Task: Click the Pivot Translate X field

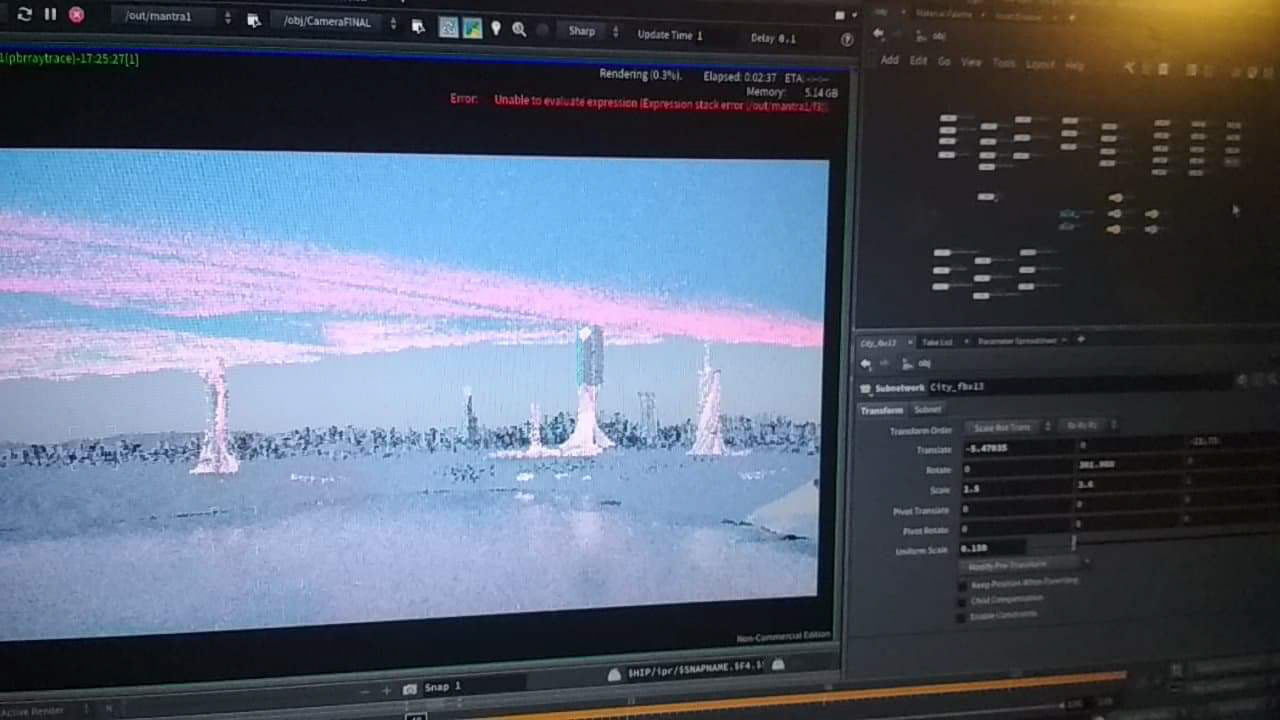Action: pos(1015,509)
